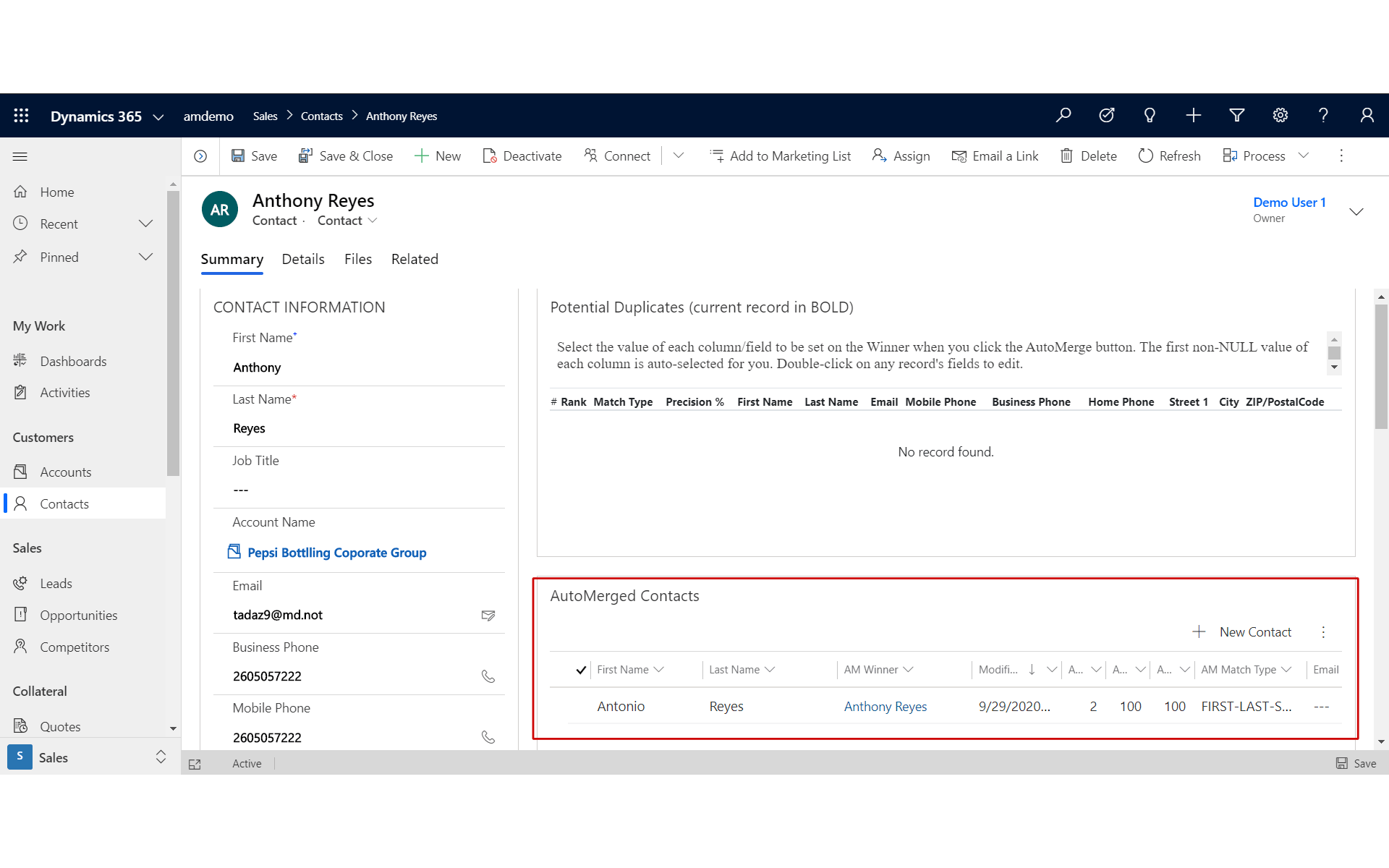
Task: Click the Mobile Phone call icon
Action: [x=488, y=738]
